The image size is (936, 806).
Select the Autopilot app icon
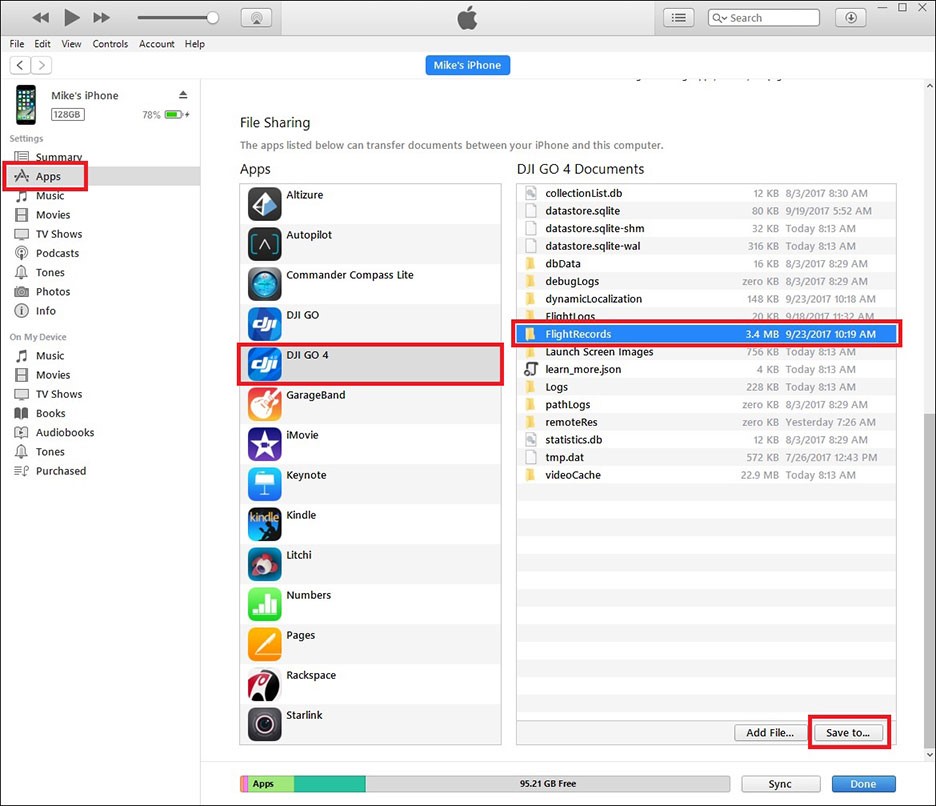tap(264, 244)
